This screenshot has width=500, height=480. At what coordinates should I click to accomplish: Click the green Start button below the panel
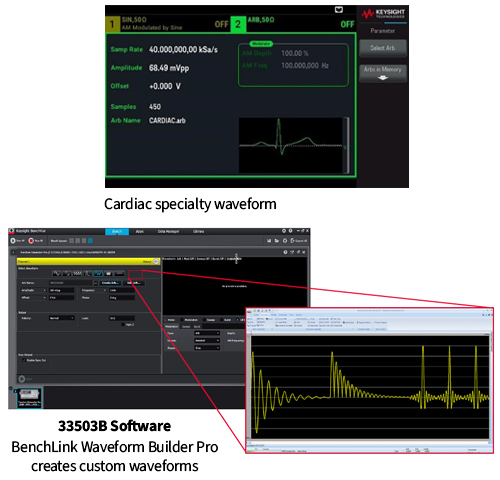click(22, 379)
